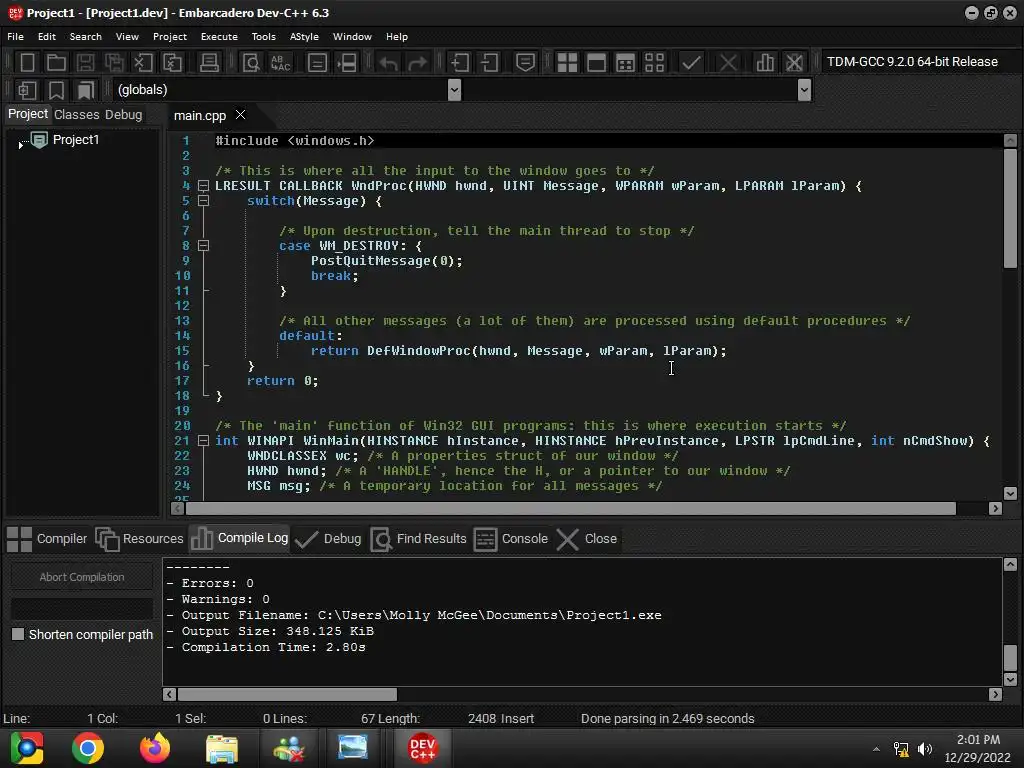Click the Goto Bookmarks icon
Image resolution: width=1024 pixels, height=768 pixels.
point(86,90)
